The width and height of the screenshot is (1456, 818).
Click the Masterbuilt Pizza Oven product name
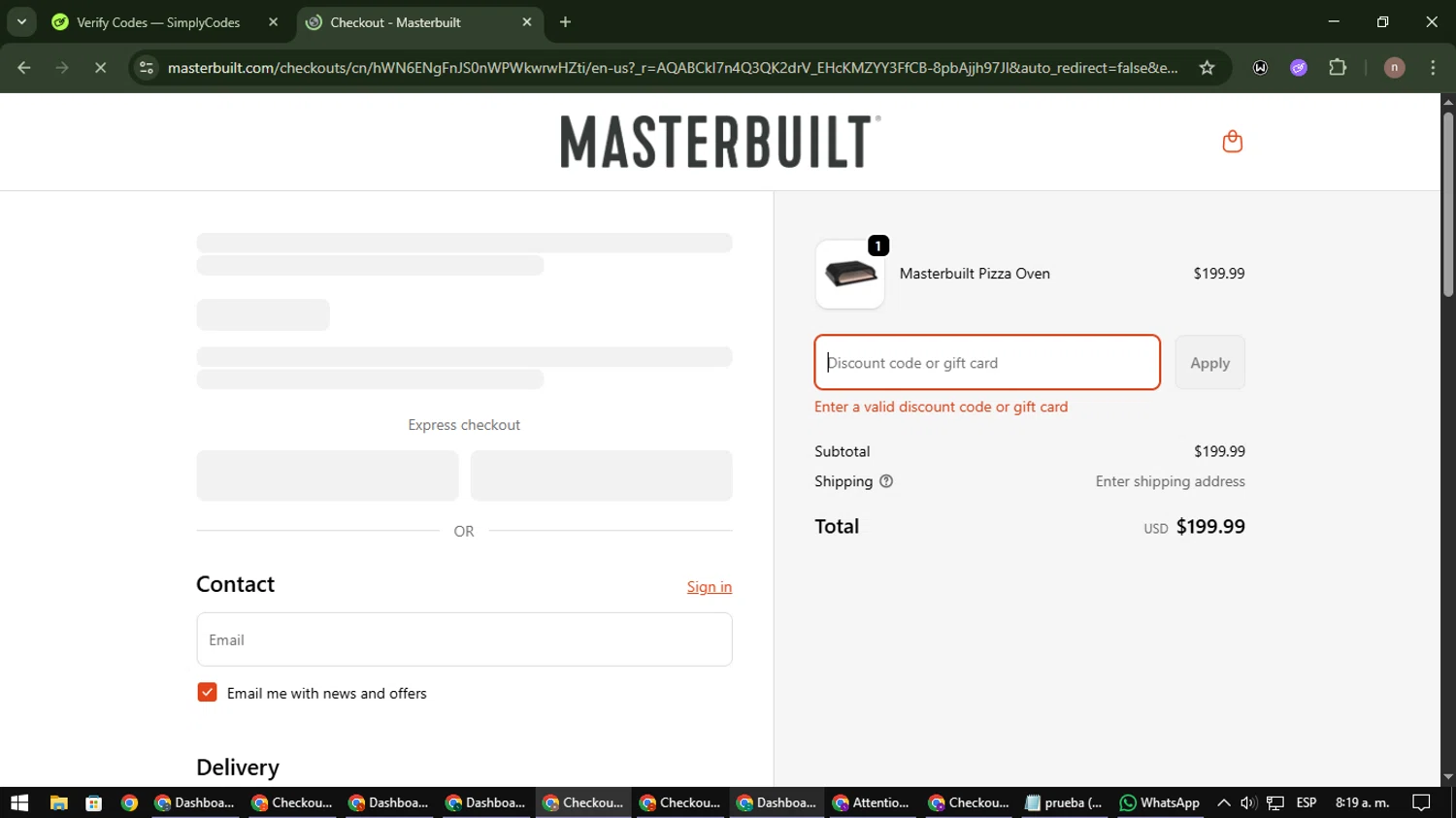click(x=975, y=274)
